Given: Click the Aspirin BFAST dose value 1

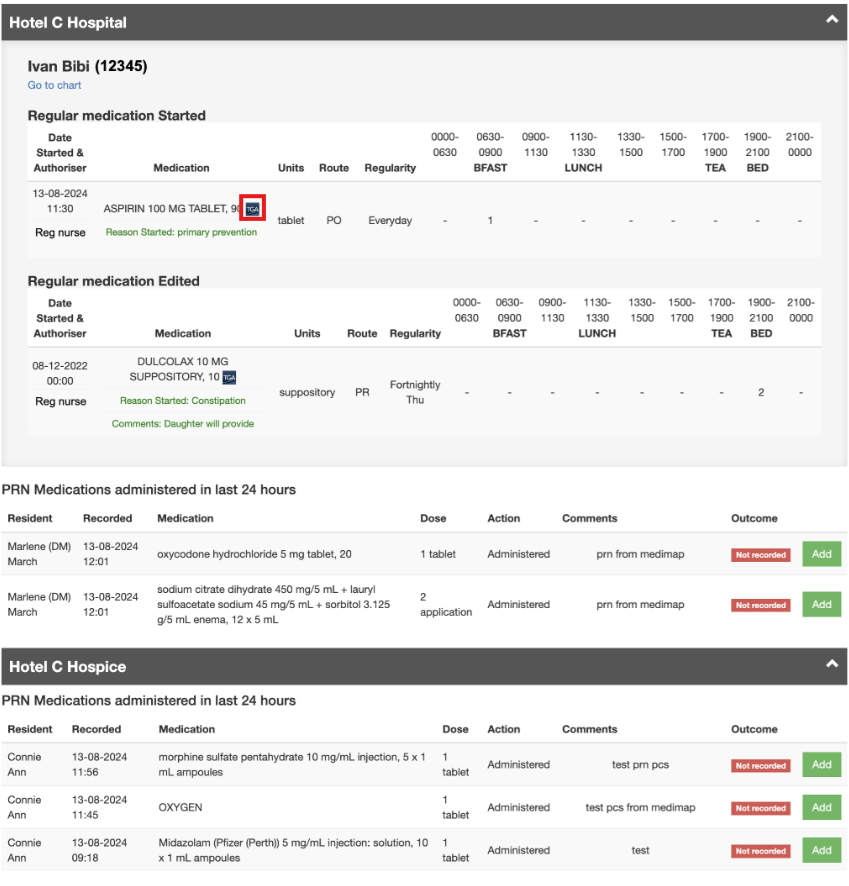Looking at the screenshot, I should [x=490, y=221].
